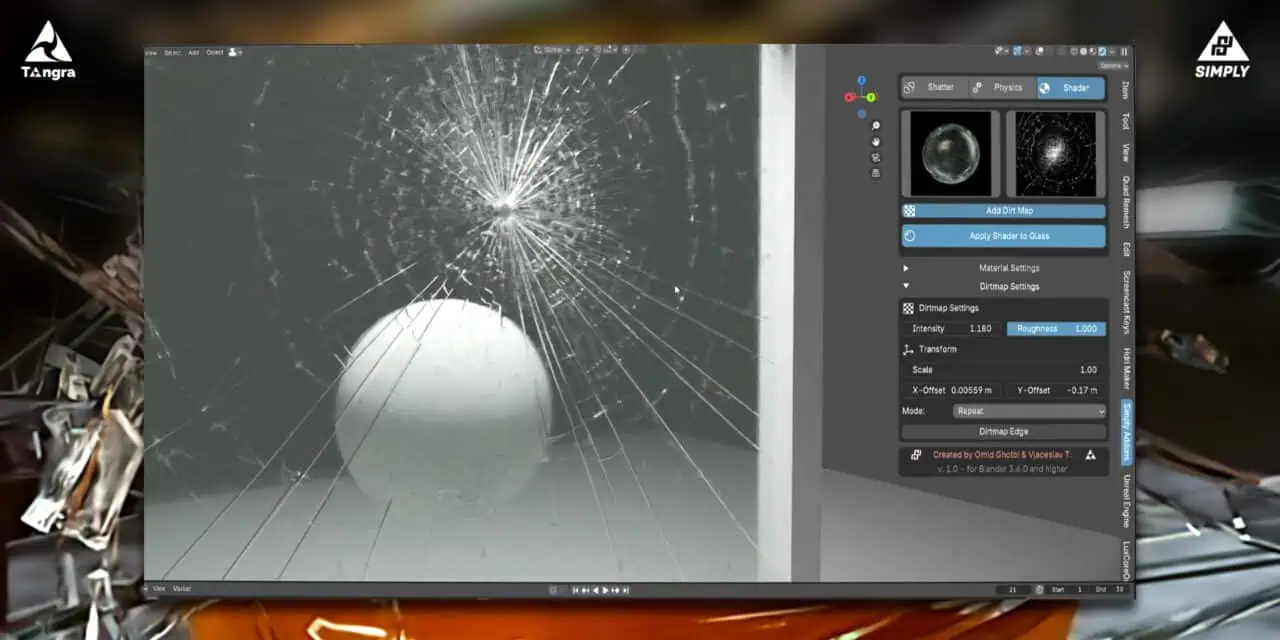This screenshot has width=1280, height=640.
Task: Toggle the X-ray view button
Action: point(1074,51)
